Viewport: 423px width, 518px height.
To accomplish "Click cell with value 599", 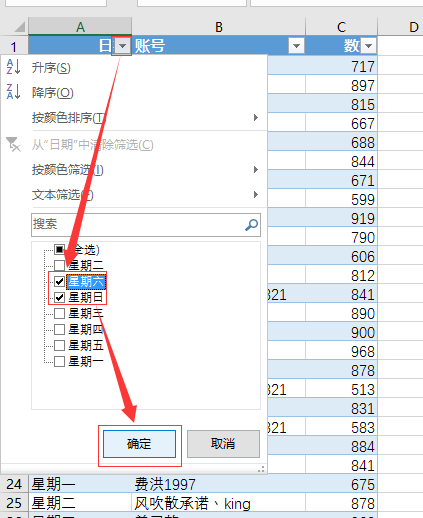I will (x=341, y=199).
